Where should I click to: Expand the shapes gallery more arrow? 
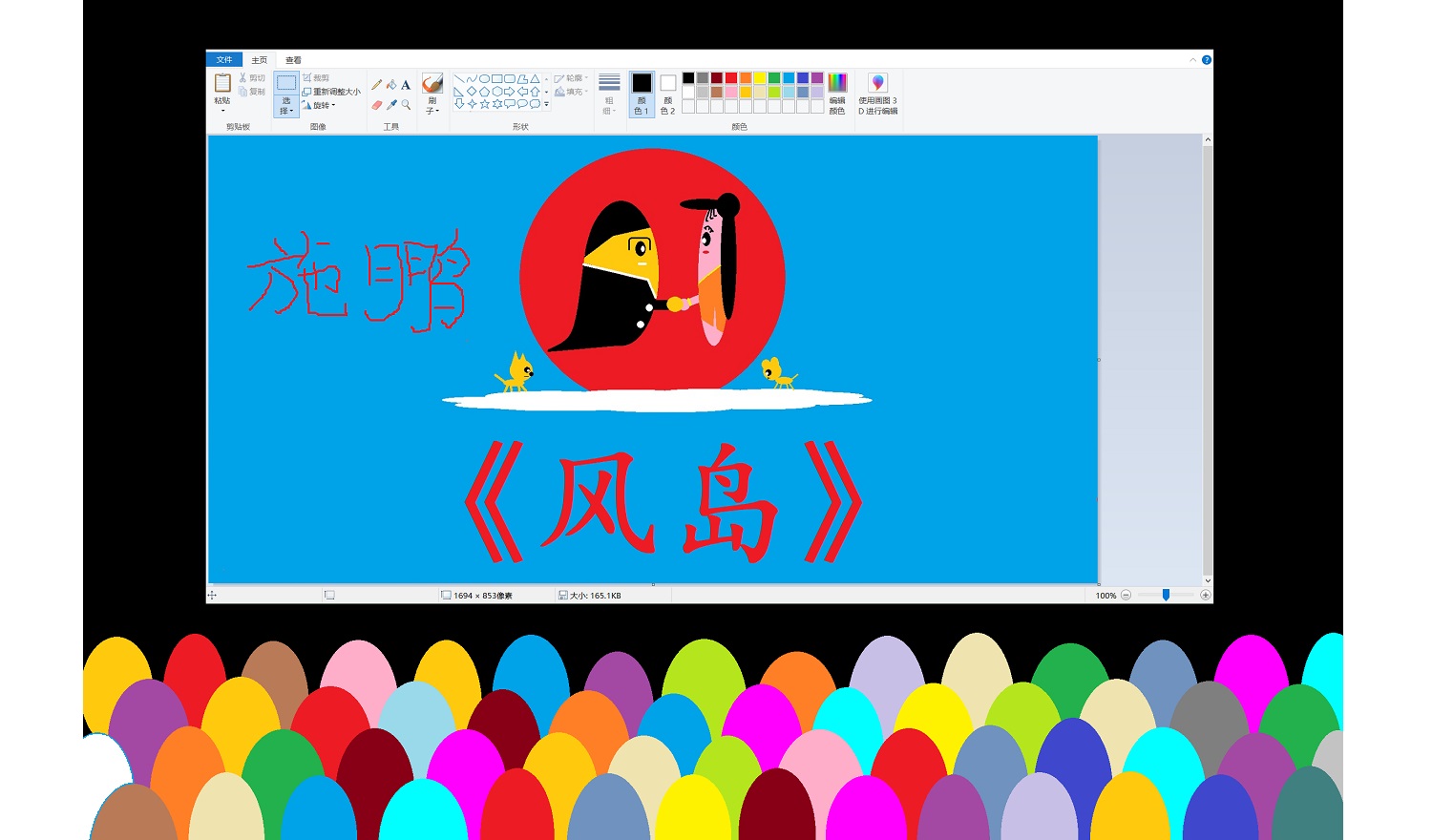[x=546, y=104]
